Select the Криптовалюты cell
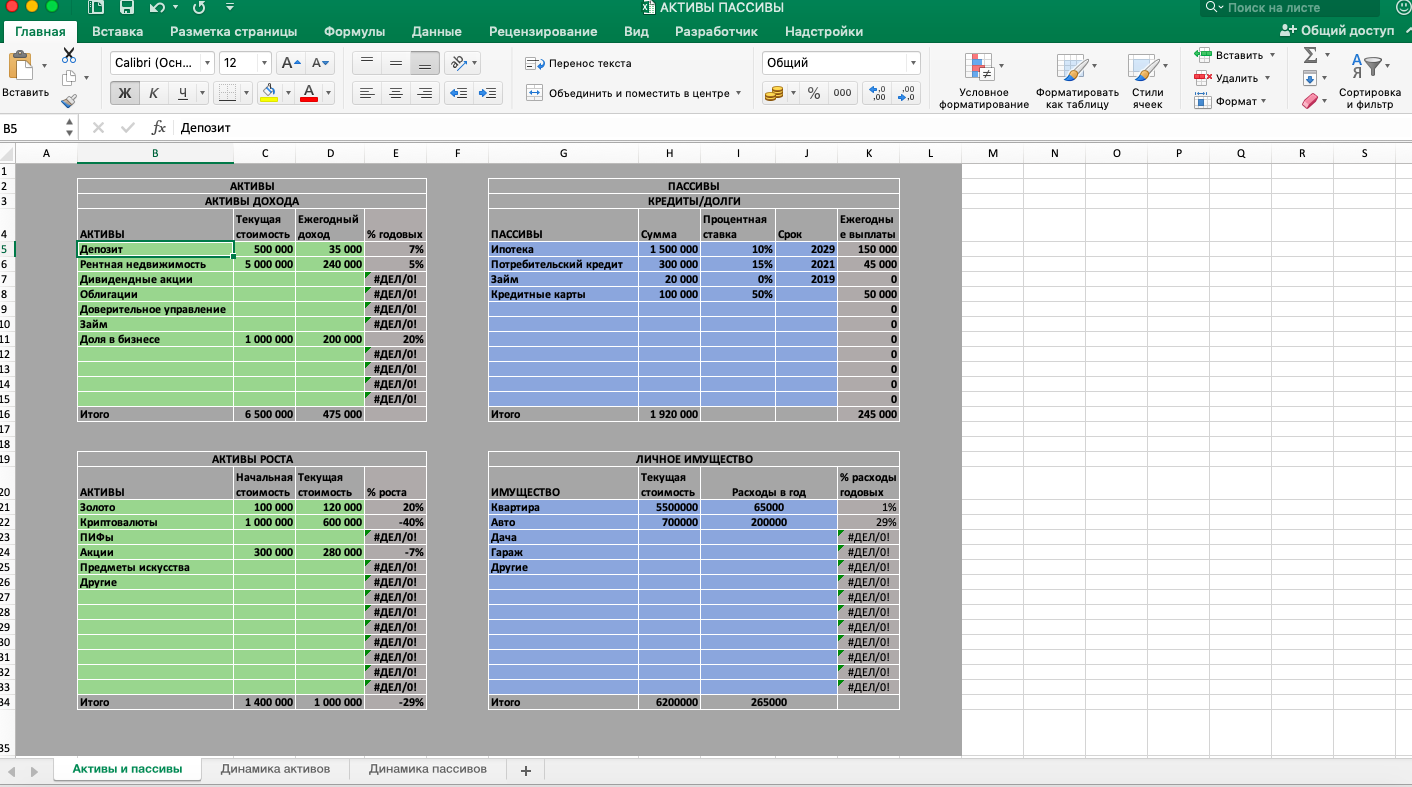 click(155, 522)
